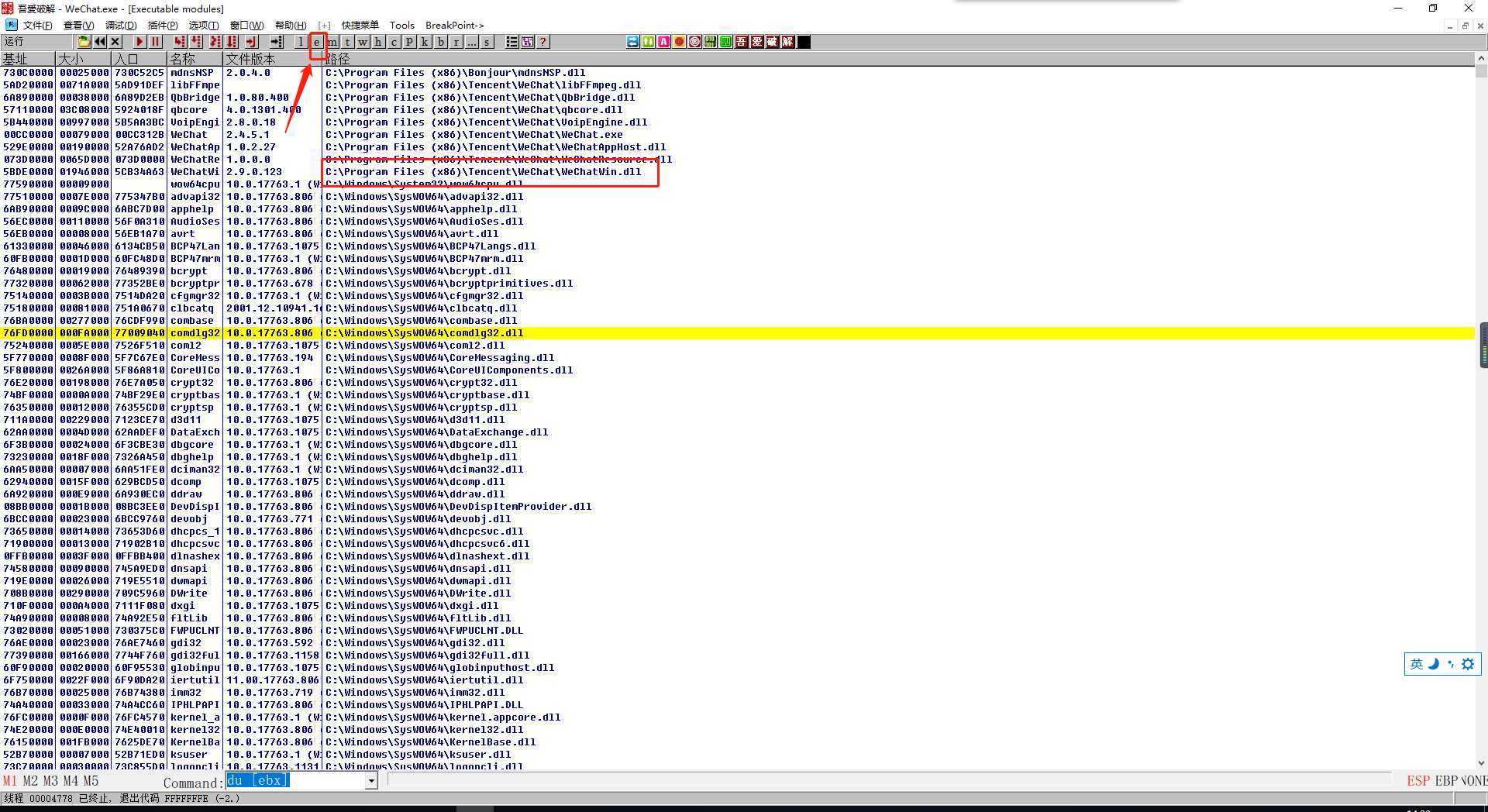Open the Source window with the s button
The image size is (1488, 812).
click(x=487, y=42)
